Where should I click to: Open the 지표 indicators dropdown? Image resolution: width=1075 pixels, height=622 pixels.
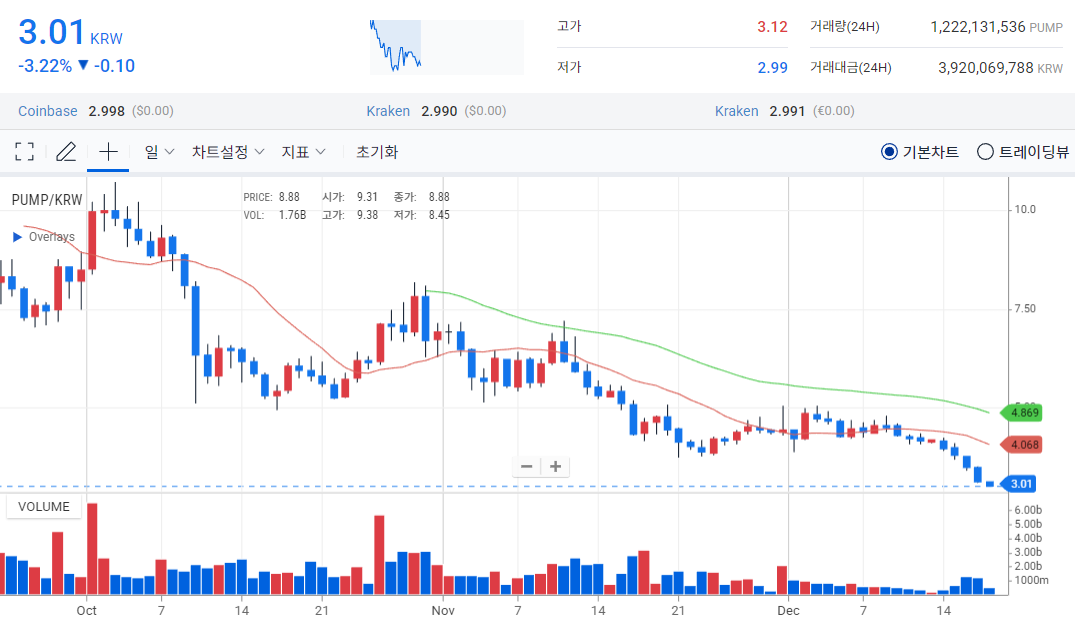[304, 152]
